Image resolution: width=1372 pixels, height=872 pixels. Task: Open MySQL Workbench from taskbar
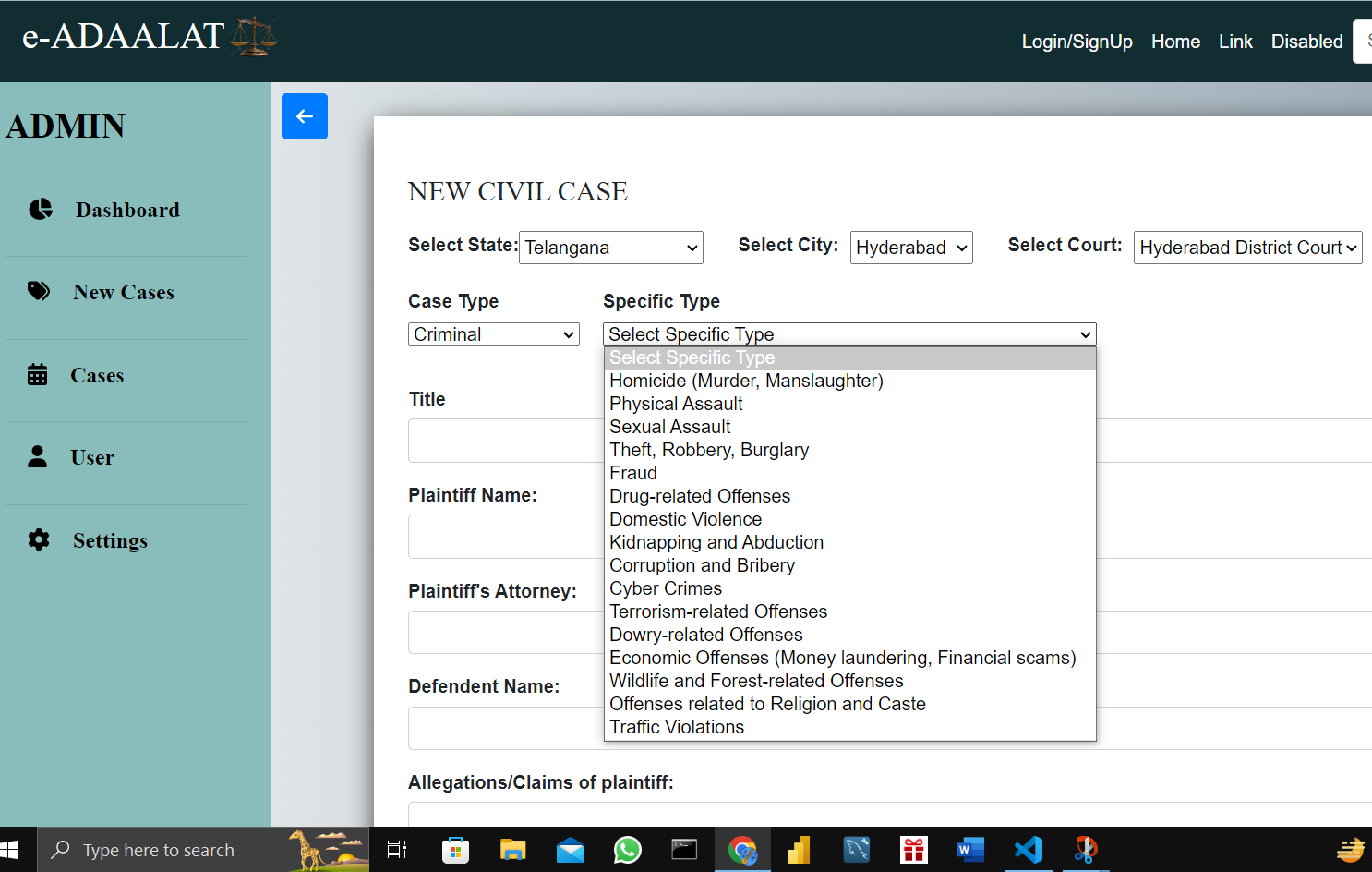857,850
